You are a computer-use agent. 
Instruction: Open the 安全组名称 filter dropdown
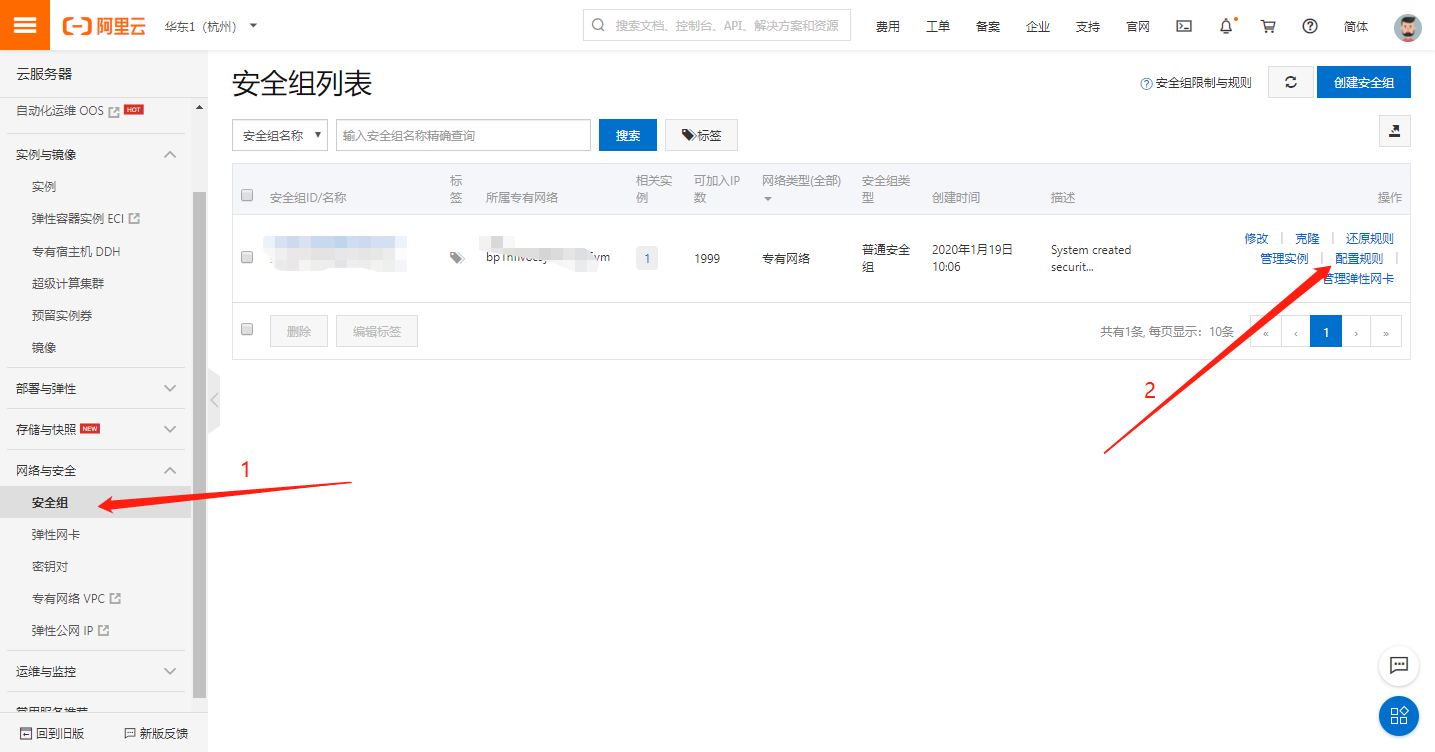pyautogui.click(x=279, y=135)
